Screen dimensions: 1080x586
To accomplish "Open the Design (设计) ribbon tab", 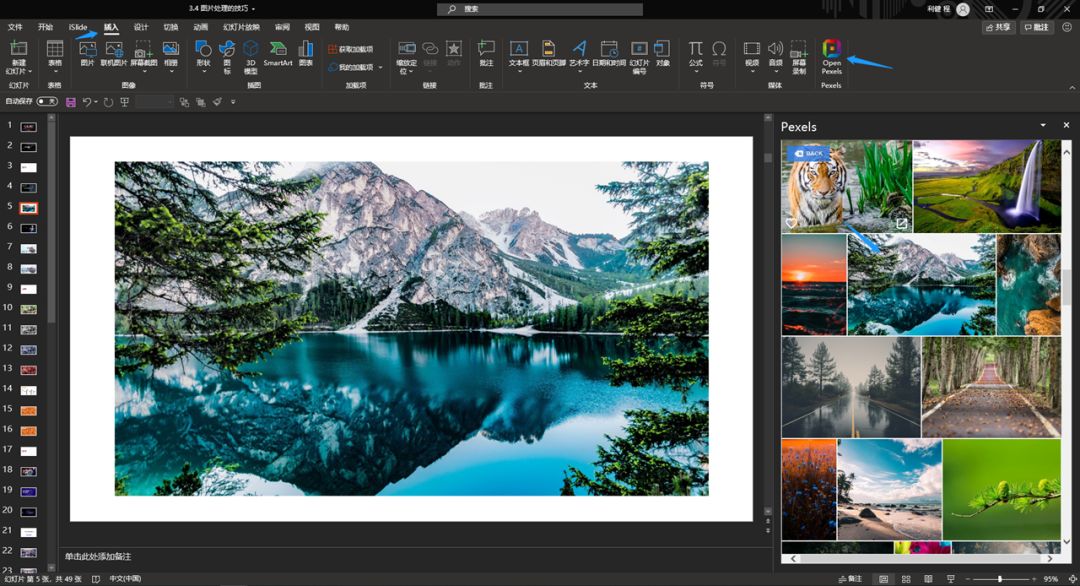I will pos(141,27).
